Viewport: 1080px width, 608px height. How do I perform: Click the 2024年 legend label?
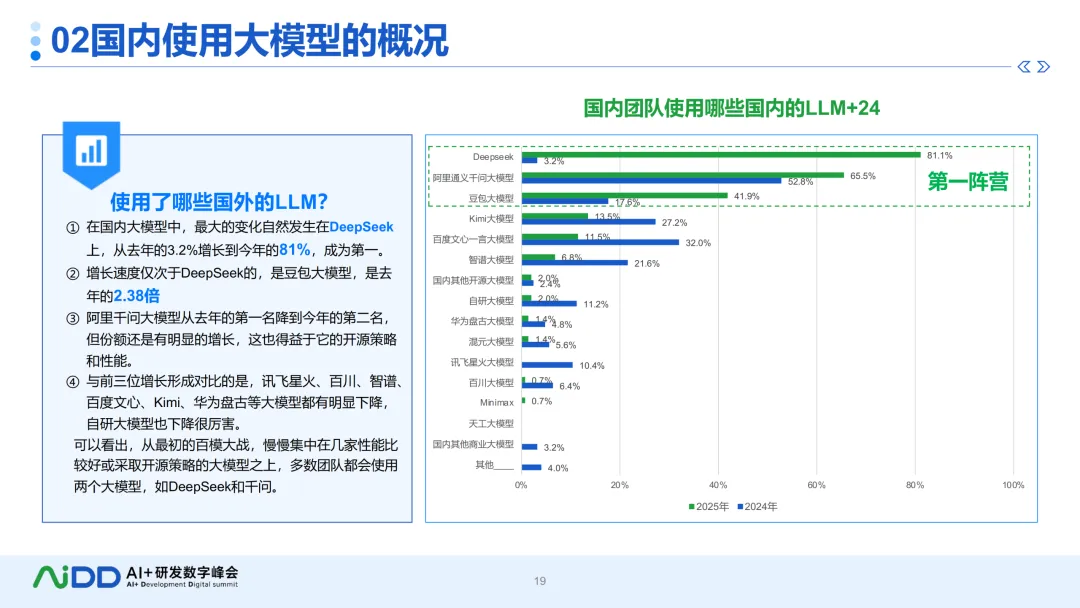(761, 507)
